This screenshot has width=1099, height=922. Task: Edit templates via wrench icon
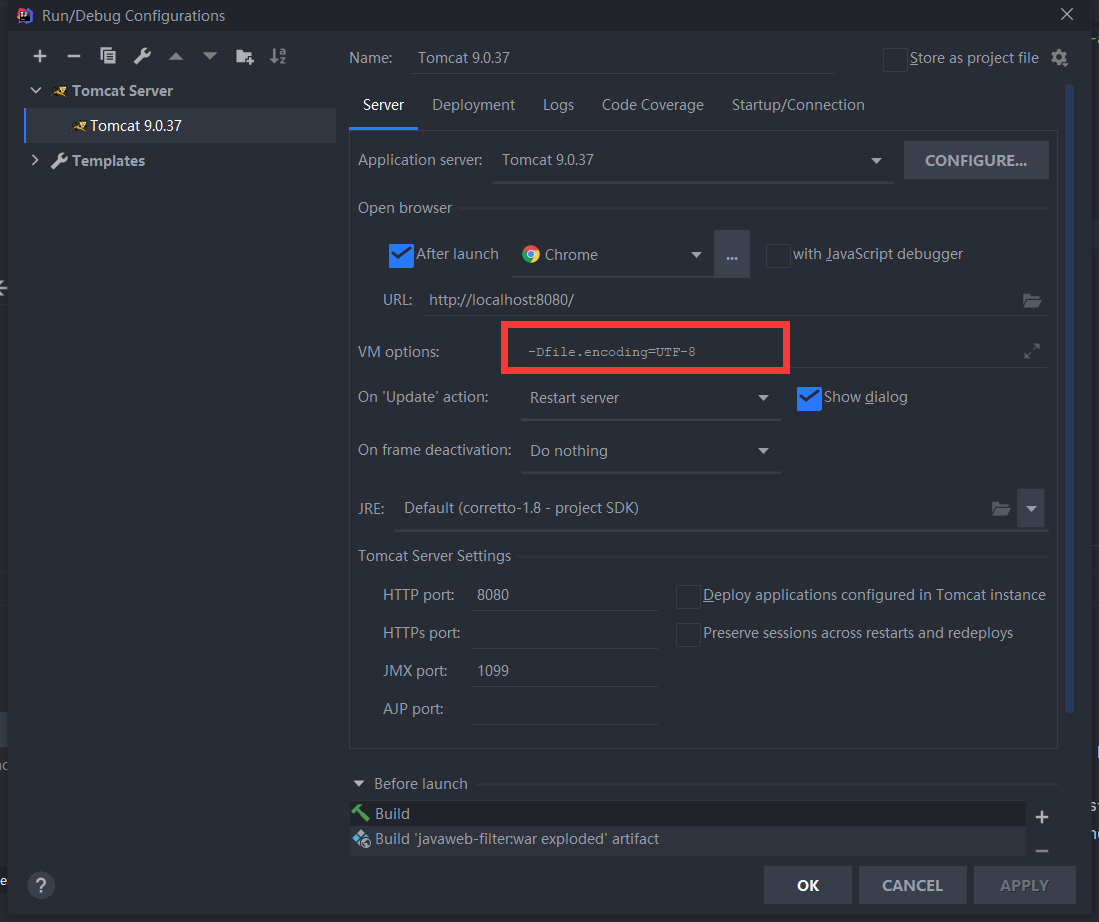(x=142, y=56)
